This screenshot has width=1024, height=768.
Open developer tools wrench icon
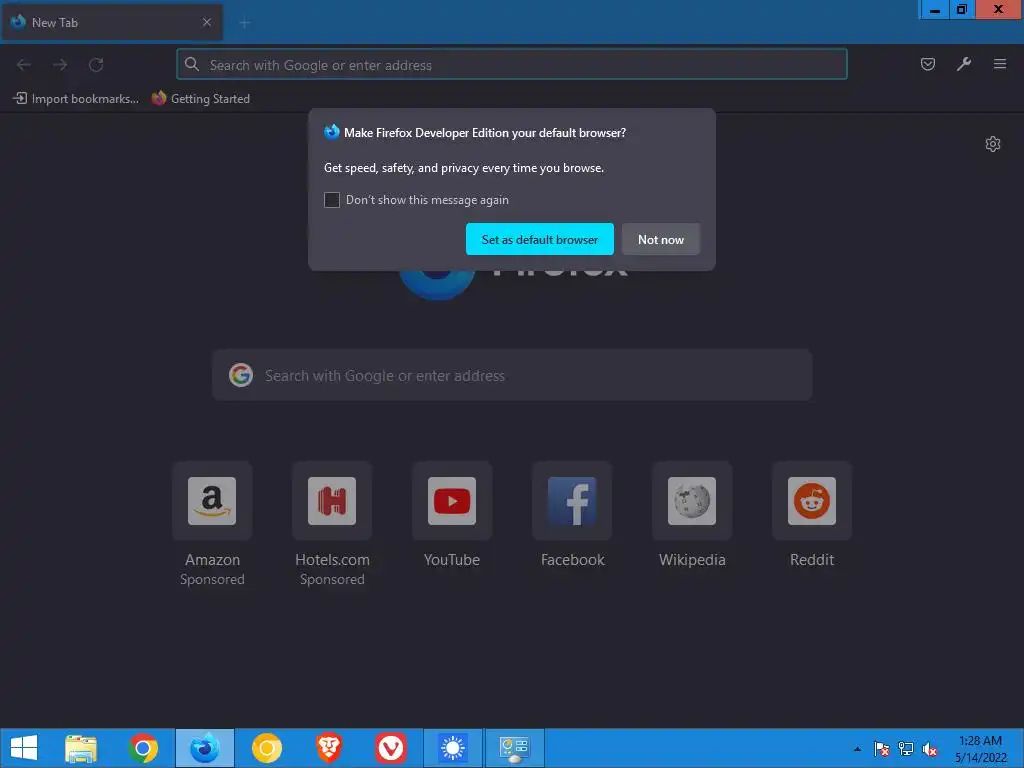click(964, 64)
